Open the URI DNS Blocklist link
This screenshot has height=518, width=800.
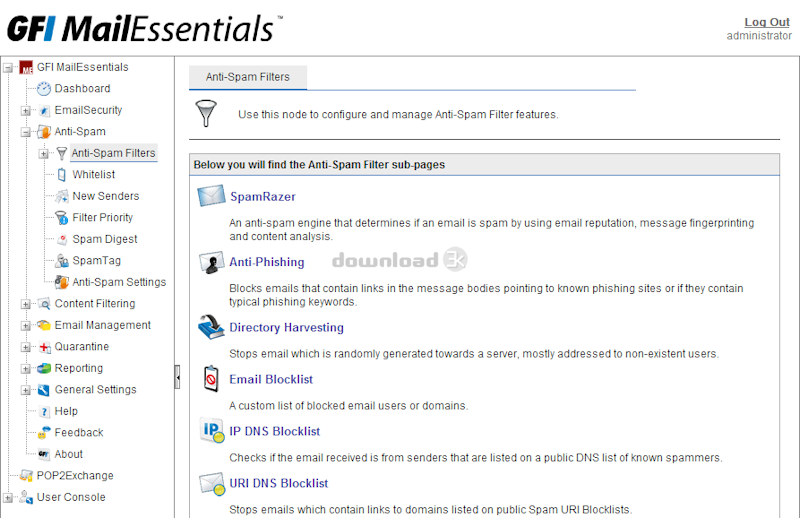pos(279,483)
